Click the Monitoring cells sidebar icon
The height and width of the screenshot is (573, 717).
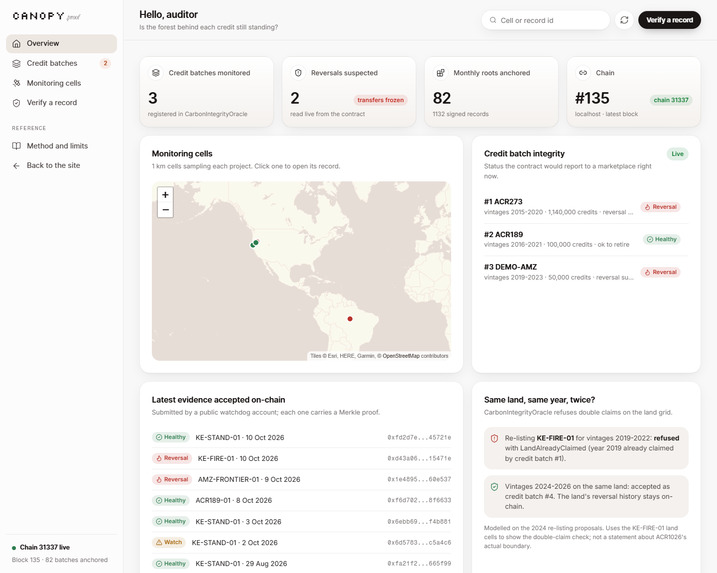pos(16,83)
